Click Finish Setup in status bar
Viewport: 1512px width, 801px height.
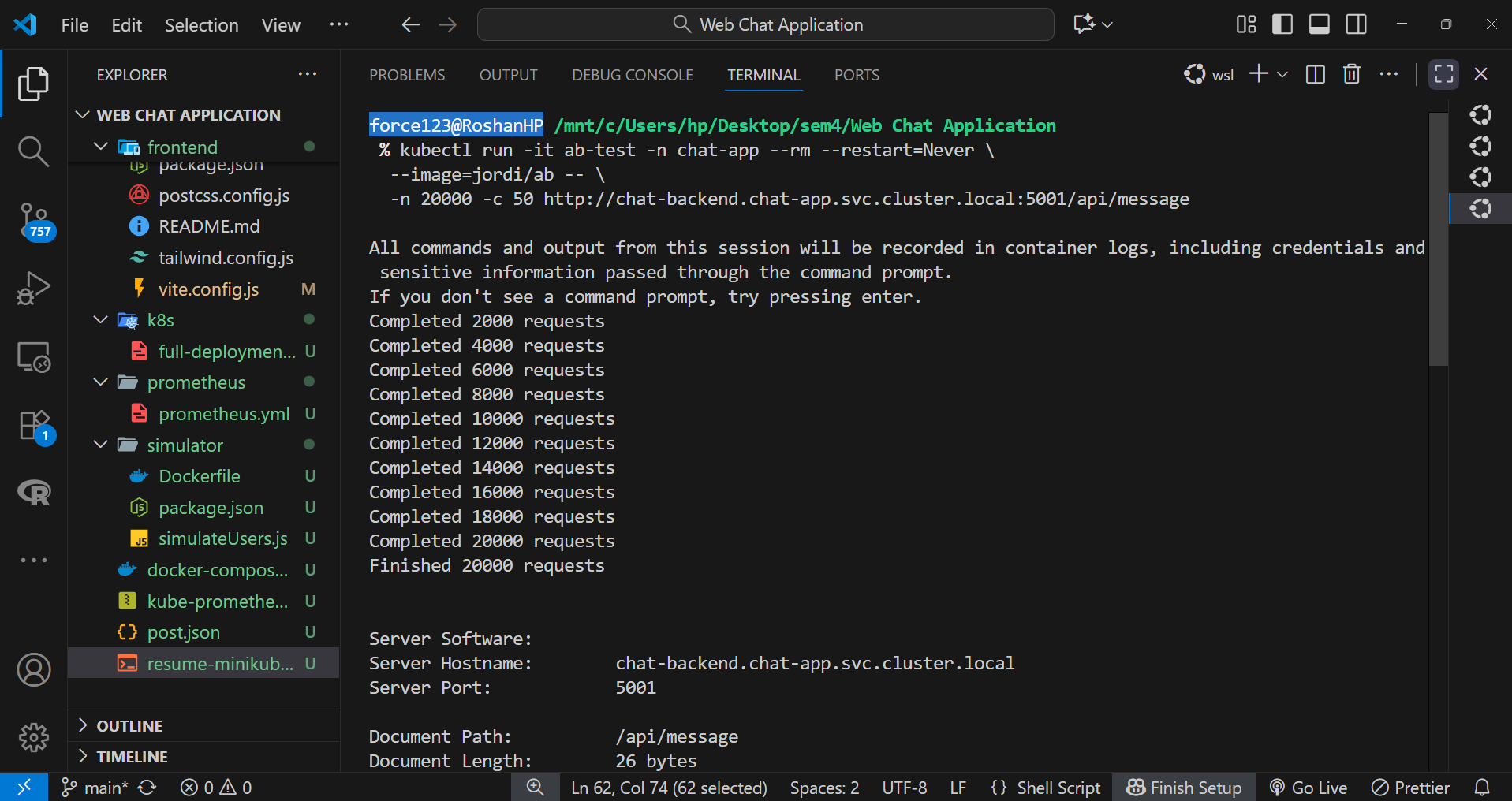(1184, 787)
